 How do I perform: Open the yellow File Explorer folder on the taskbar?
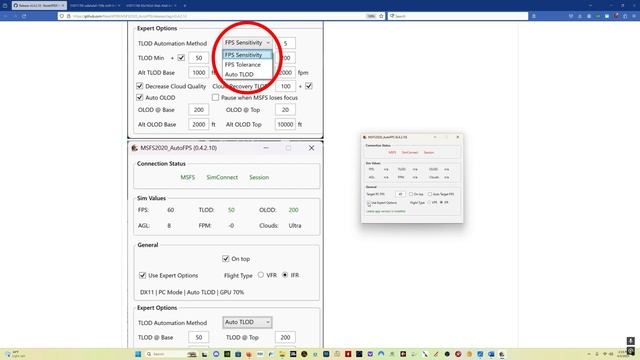[282, 354]
